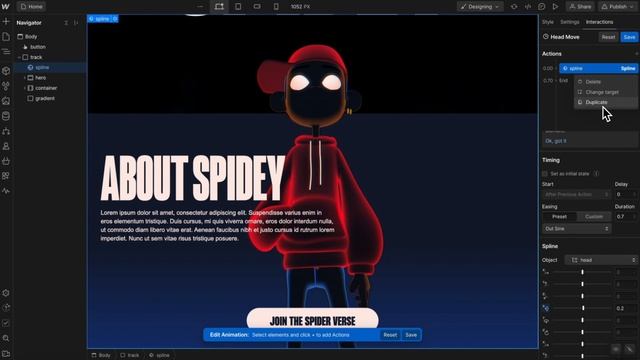Collapse the track tree node arrow
The height and width of the screenshot is (360, 640).
coord(19,58)
